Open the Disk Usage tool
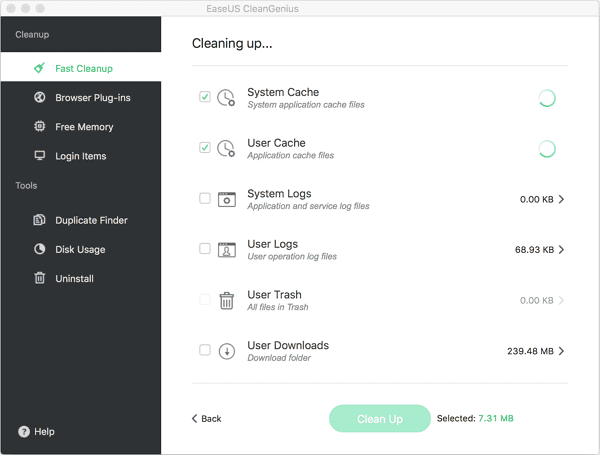Image resolution: width=600 pixels, height=455 pixels. coord(81,249)
